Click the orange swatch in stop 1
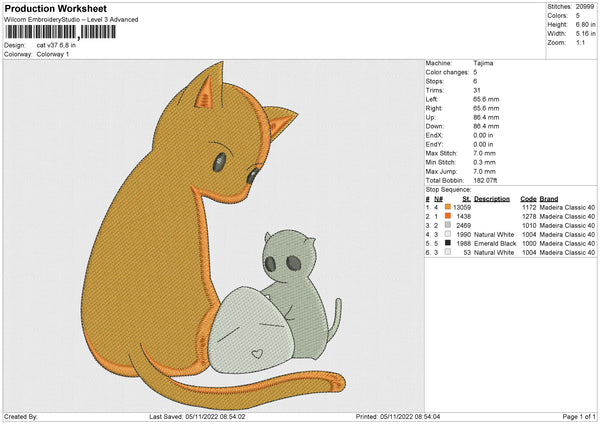The width and height of the screenshot is (600, 424). pos(445,207)
